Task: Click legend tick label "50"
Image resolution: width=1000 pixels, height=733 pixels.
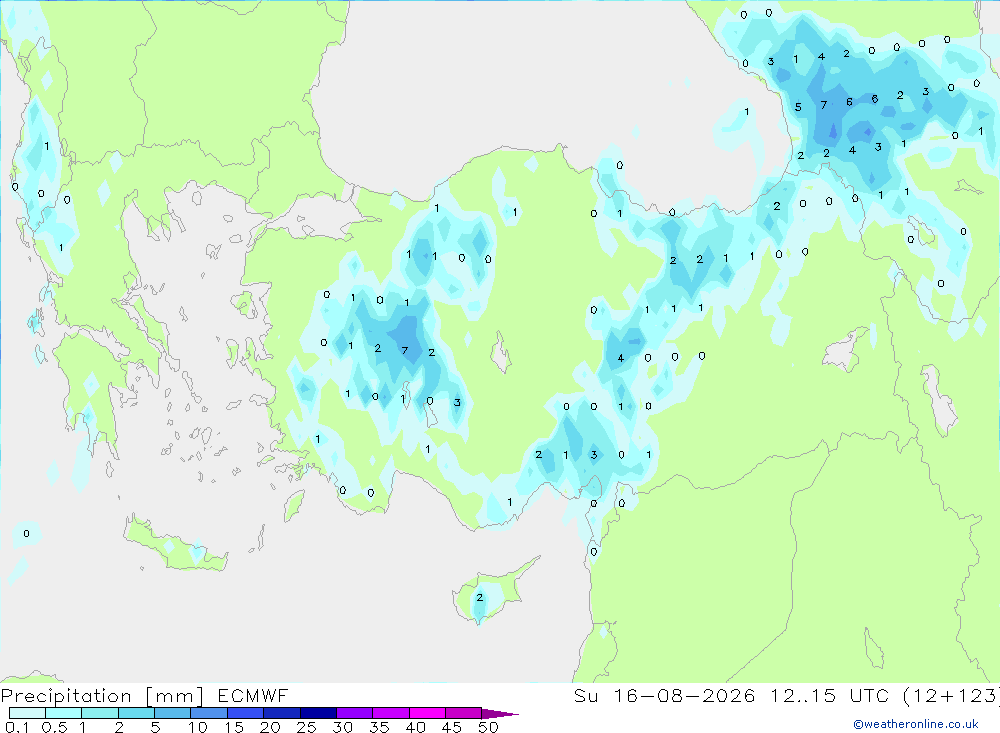Action: coord(488,727)
